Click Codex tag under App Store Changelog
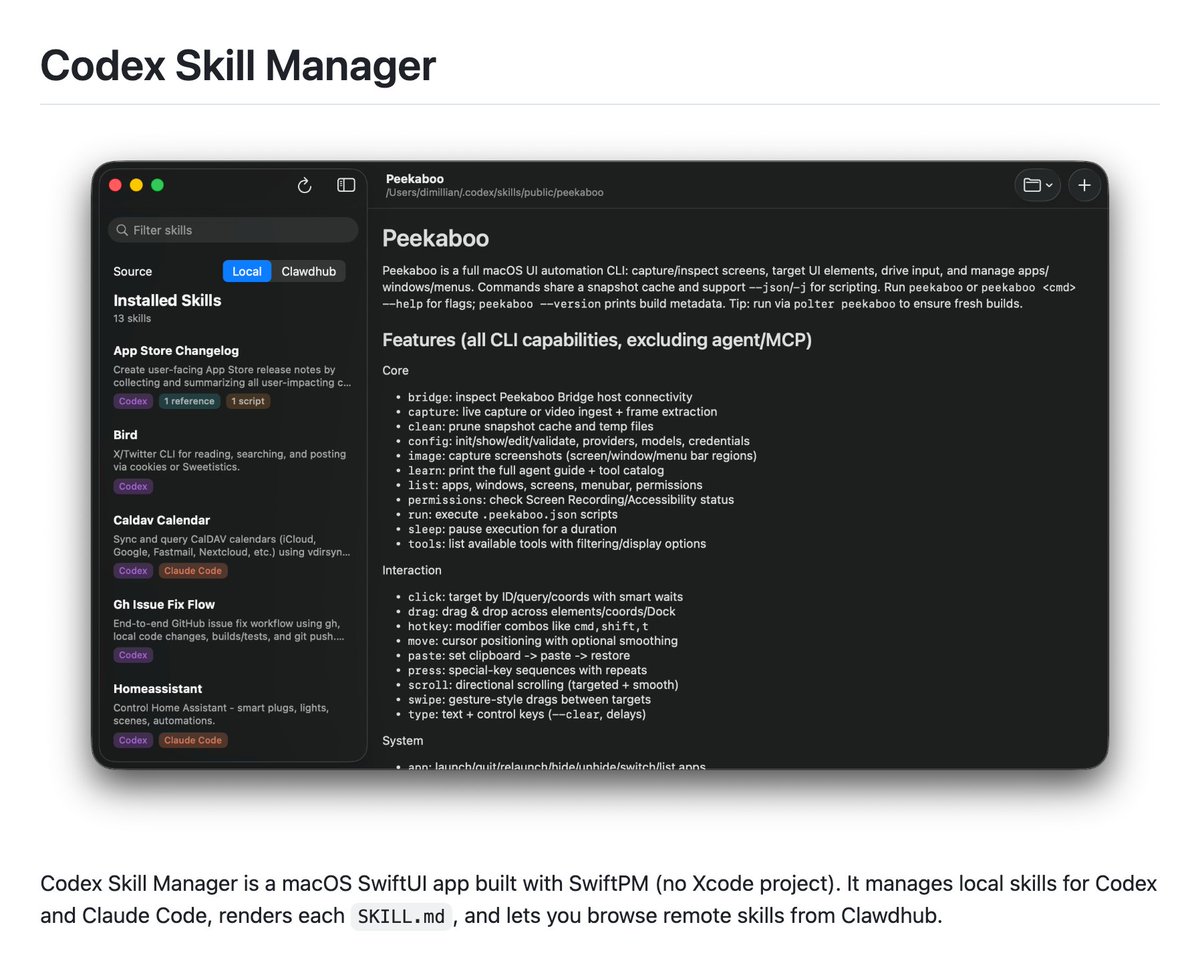1200x965 pixels. click(133, 401)
